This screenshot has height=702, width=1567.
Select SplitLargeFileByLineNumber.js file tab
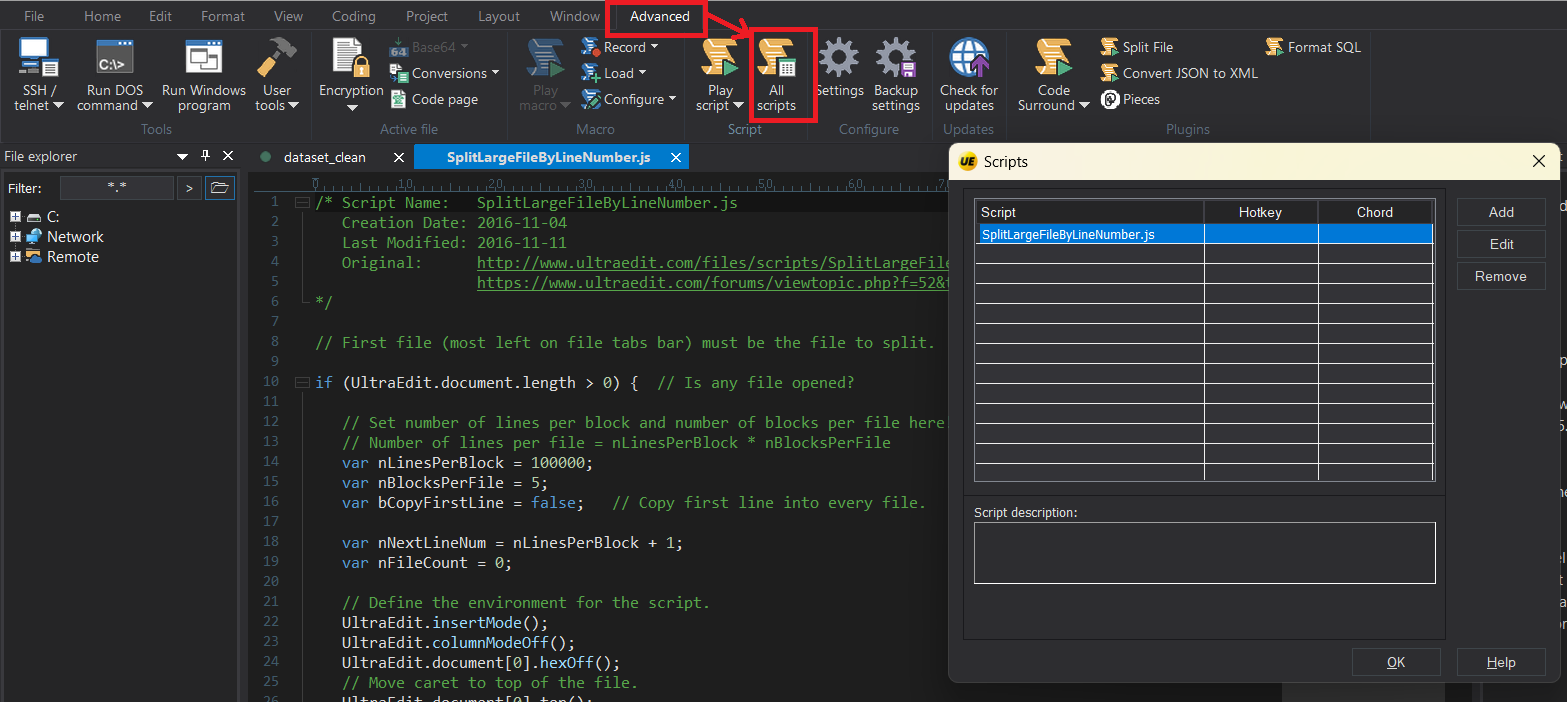[549, 157]
